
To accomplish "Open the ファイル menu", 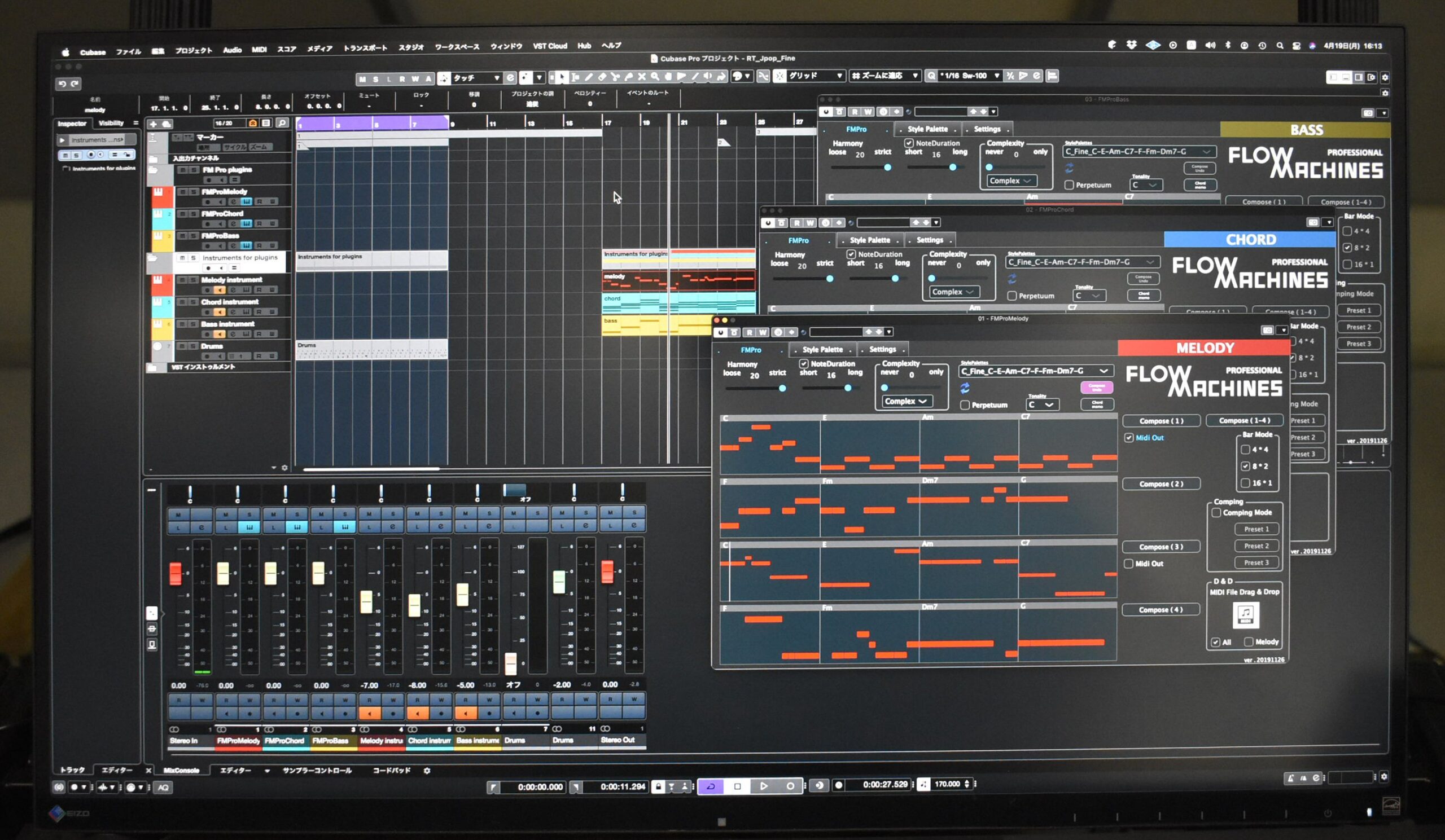I will point(129,51).
